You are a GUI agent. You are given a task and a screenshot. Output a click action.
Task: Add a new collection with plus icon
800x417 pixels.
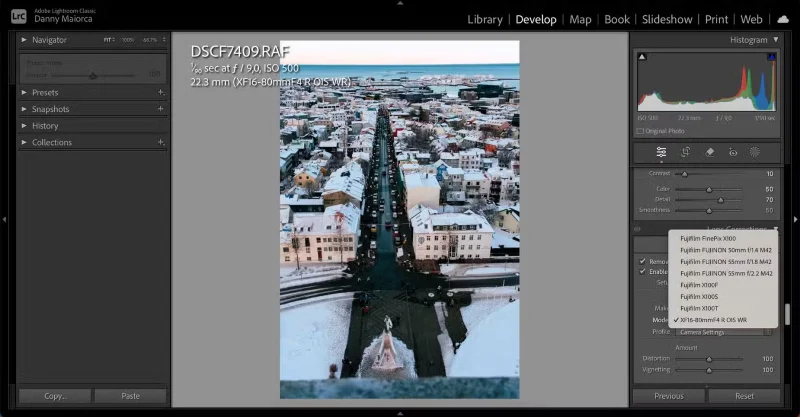(x=160, y=142)
